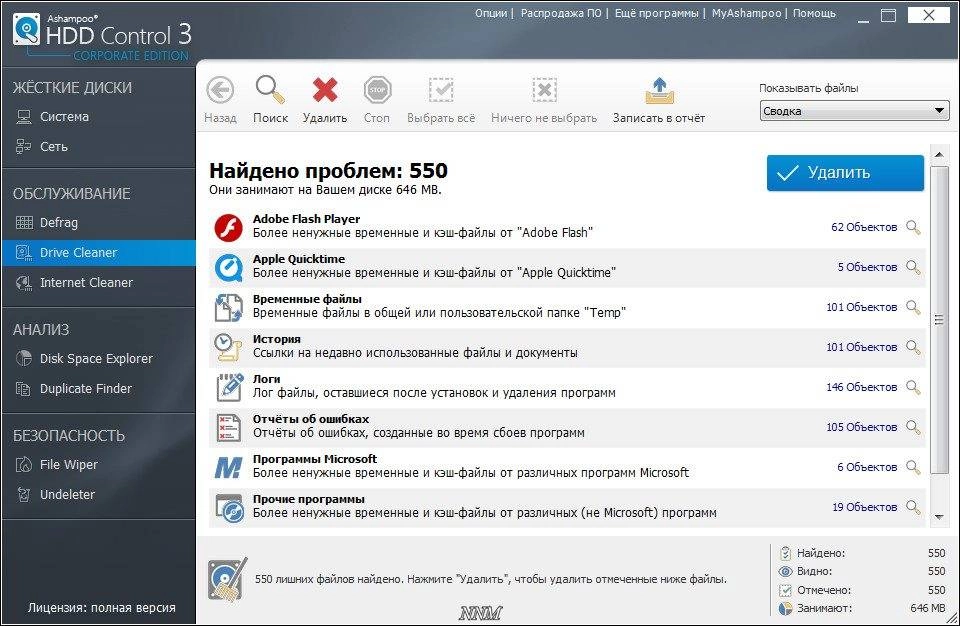960x626 pixels.
Task: View details magnifier for Apple Quicktime
Action: click(913, 267)
